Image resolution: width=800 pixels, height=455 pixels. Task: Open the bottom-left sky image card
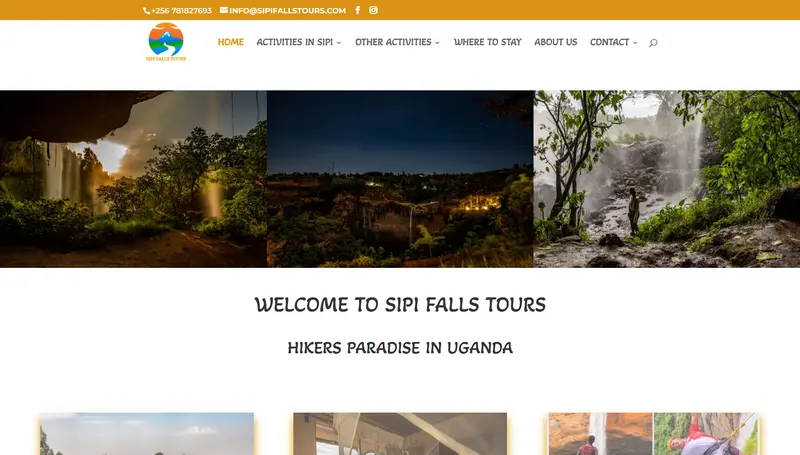[x=147, y=434]
